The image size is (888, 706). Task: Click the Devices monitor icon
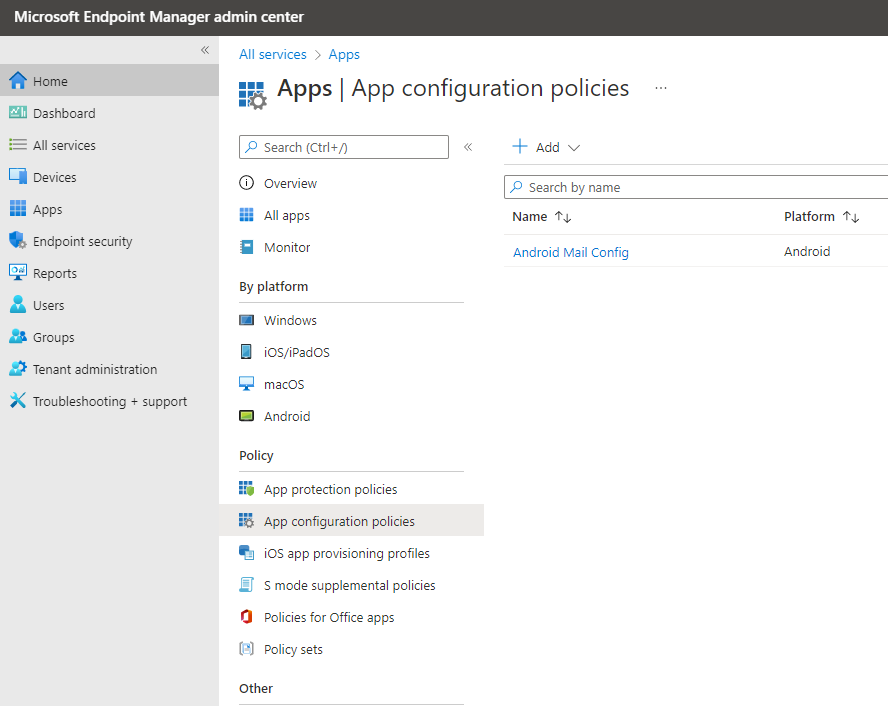click(18, 177)
